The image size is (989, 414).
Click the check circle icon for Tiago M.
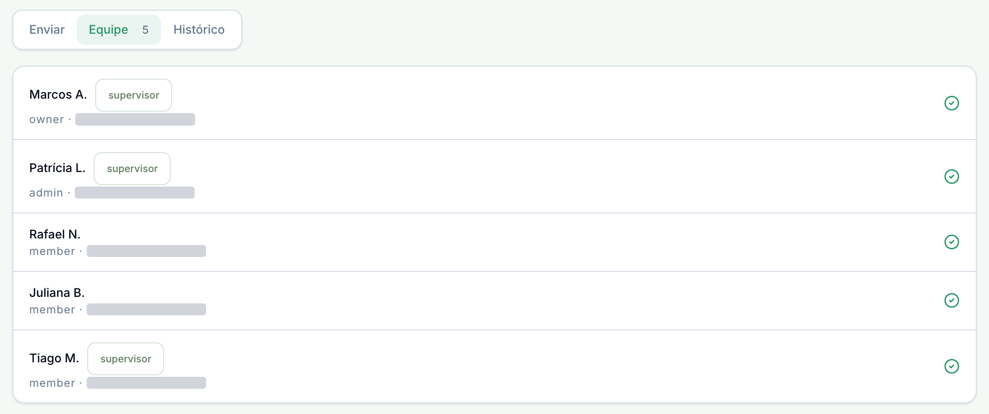click(x=951, y=366)
